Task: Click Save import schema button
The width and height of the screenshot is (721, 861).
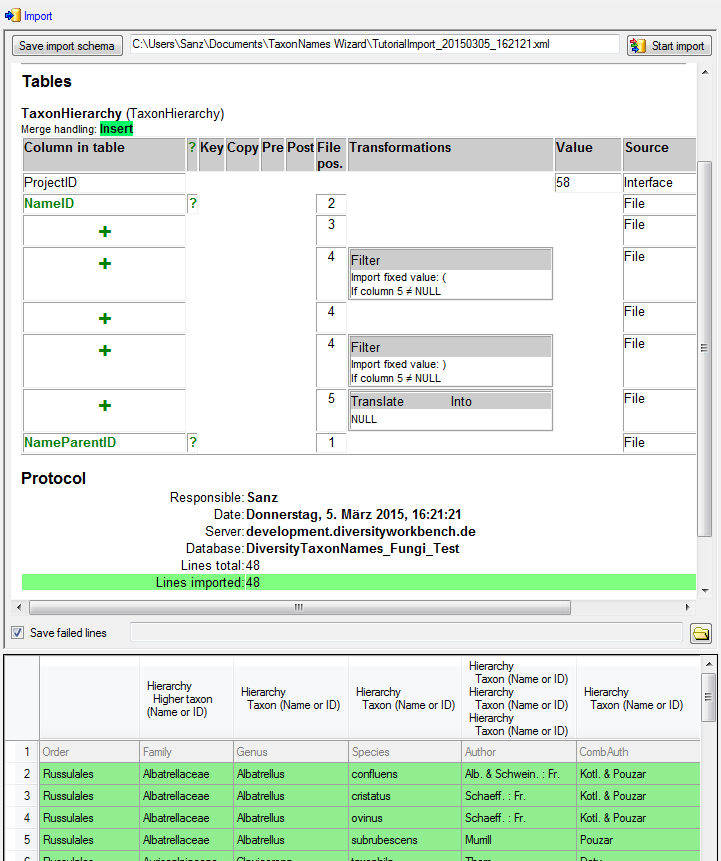Action: [67, 46]
